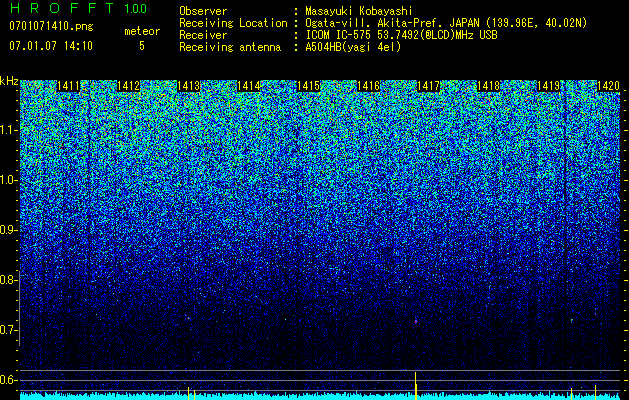Click the meteor label
629x400 pixels.
click(x=142, y=31)
